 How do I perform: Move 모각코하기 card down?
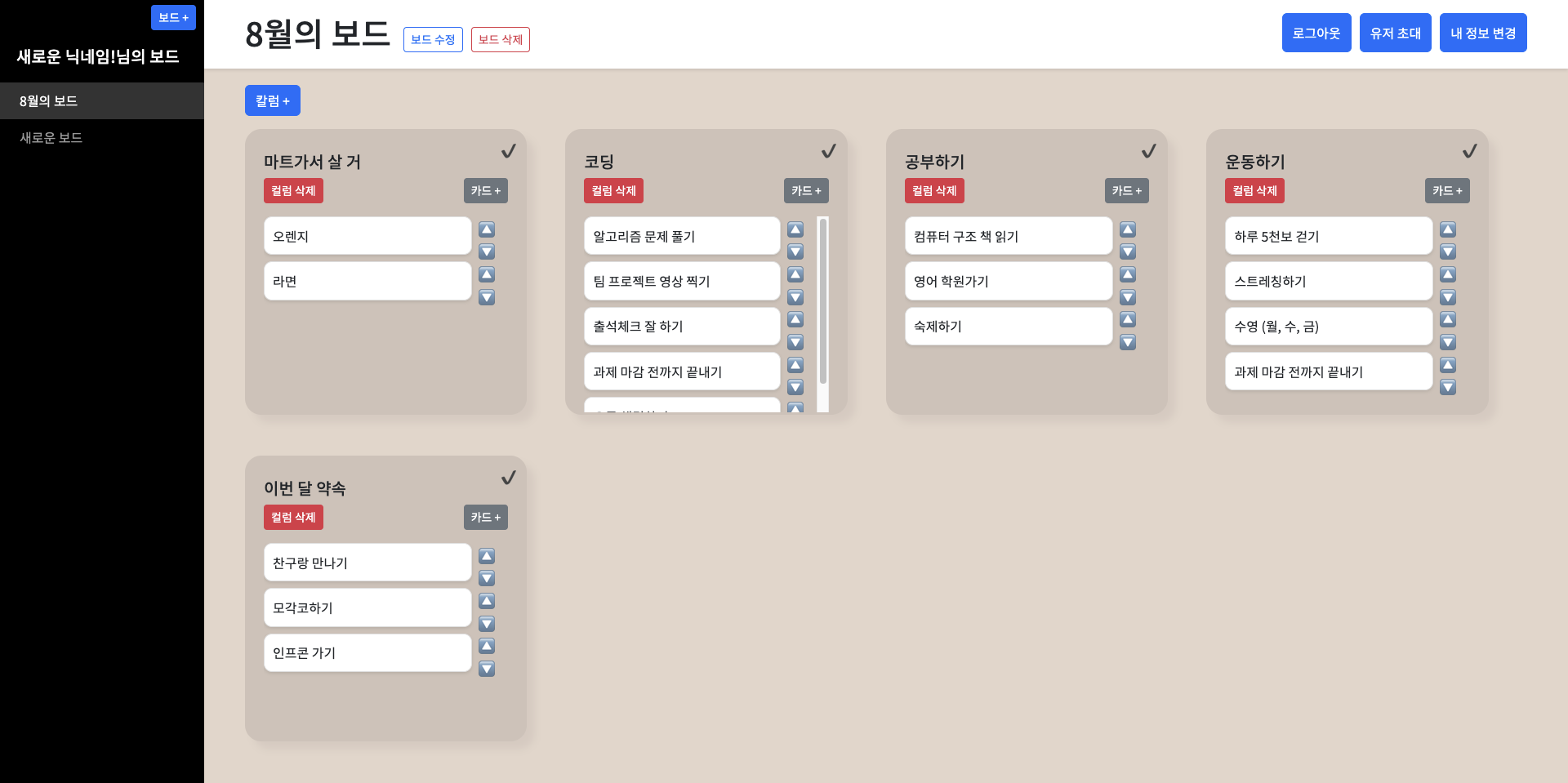[x=487, y=624]
